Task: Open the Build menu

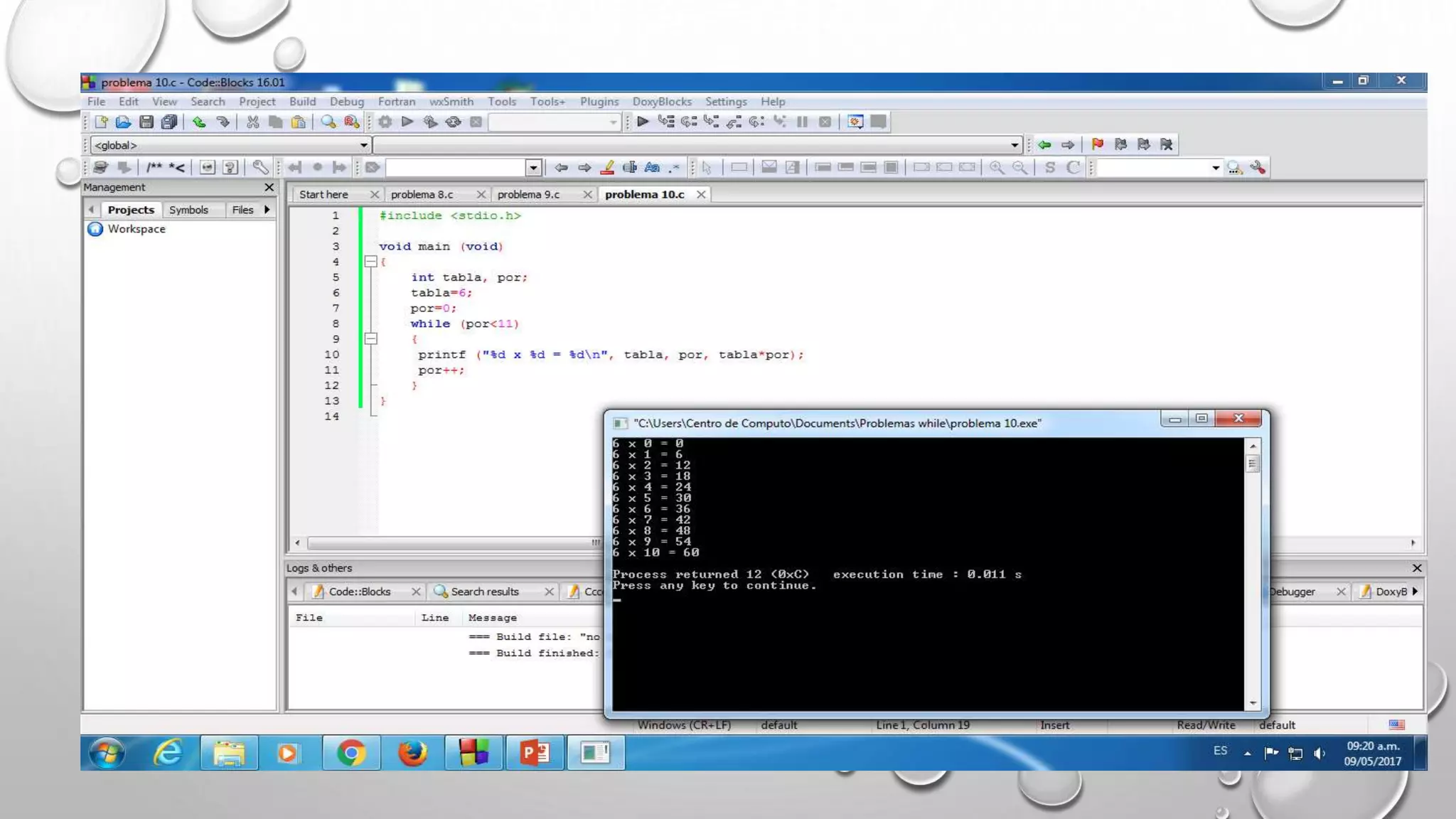Action: tap(302, 102)
